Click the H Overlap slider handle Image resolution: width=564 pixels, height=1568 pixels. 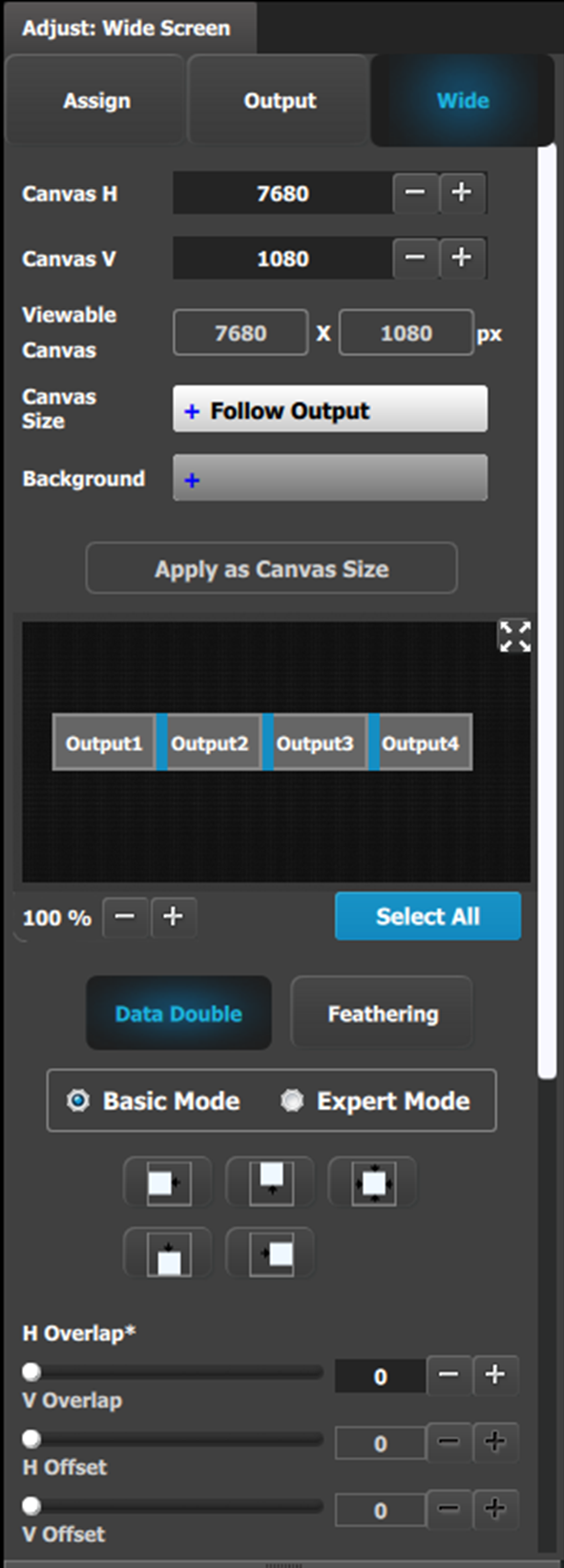point(31,1372)
